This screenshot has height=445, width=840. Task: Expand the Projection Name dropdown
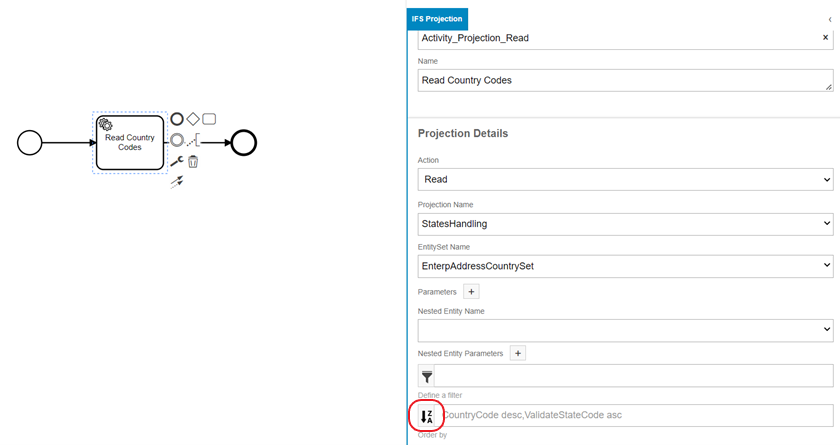click(625, 224)
